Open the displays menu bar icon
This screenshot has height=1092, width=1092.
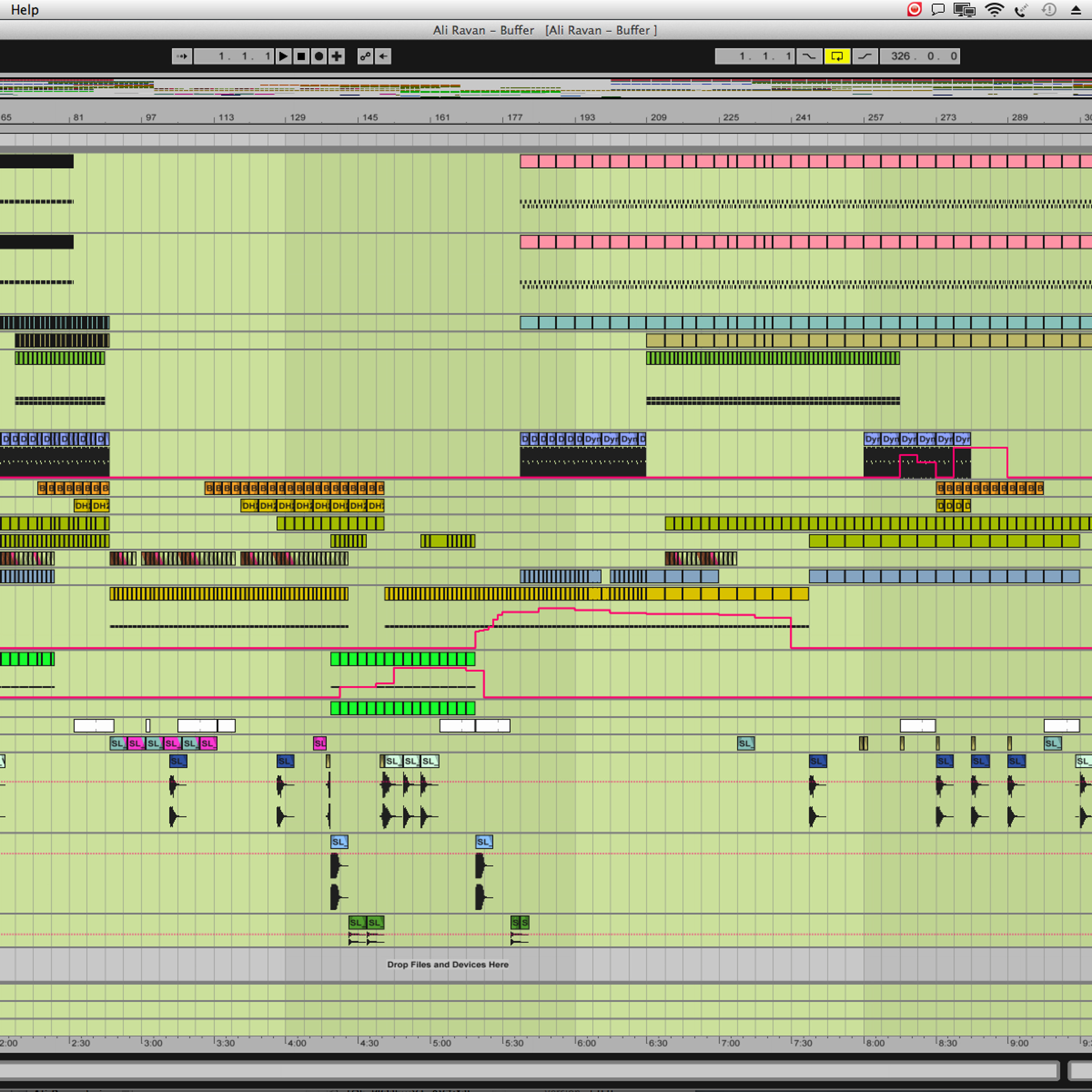click(x=964, y=9)
